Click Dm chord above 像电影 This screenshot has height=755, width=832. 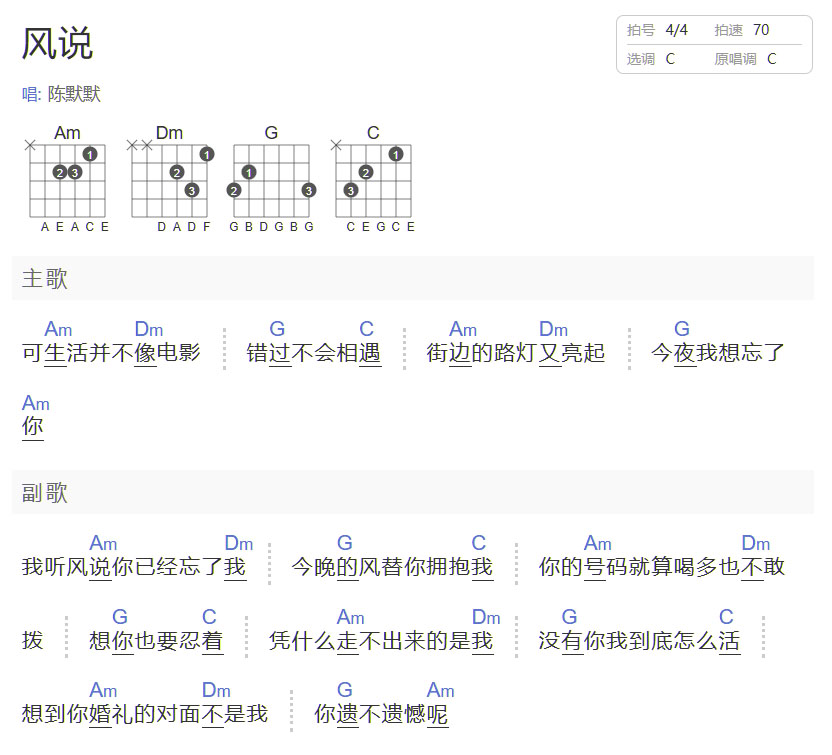pos(149,329)
